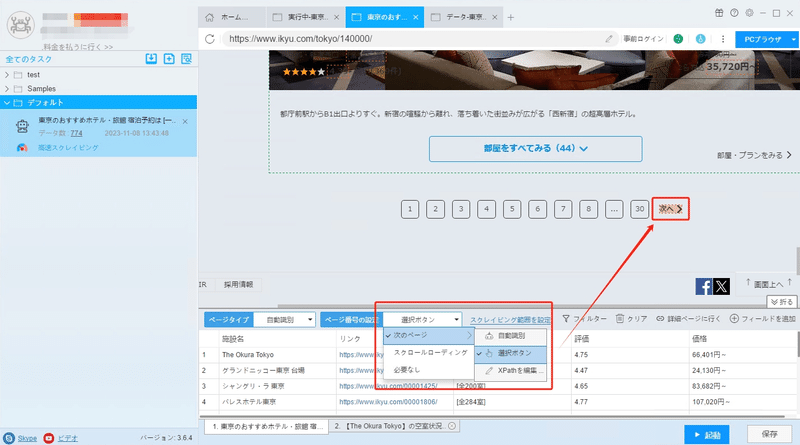Screen dimensions: 800x445
Task: Open the settings gear icon
Action: (x=749, y=13)
